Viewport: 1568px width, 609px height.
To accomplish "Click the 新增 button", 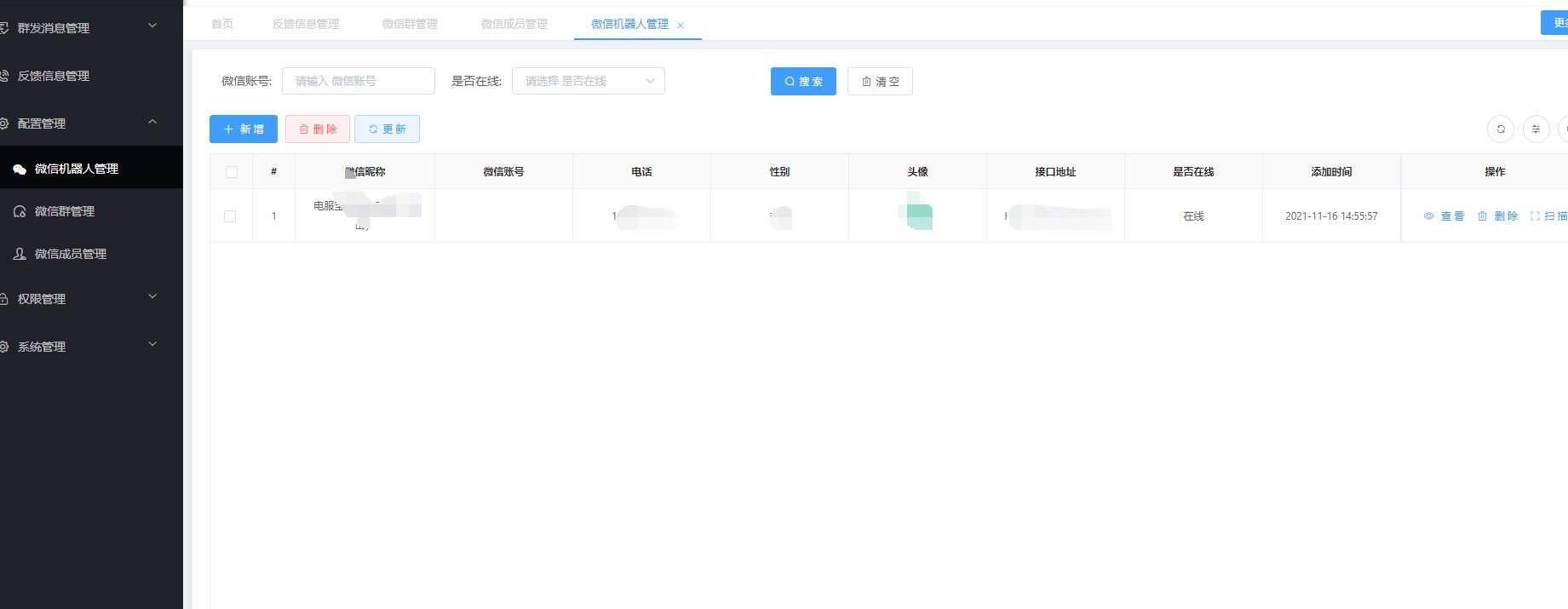I will pos(244,129).
